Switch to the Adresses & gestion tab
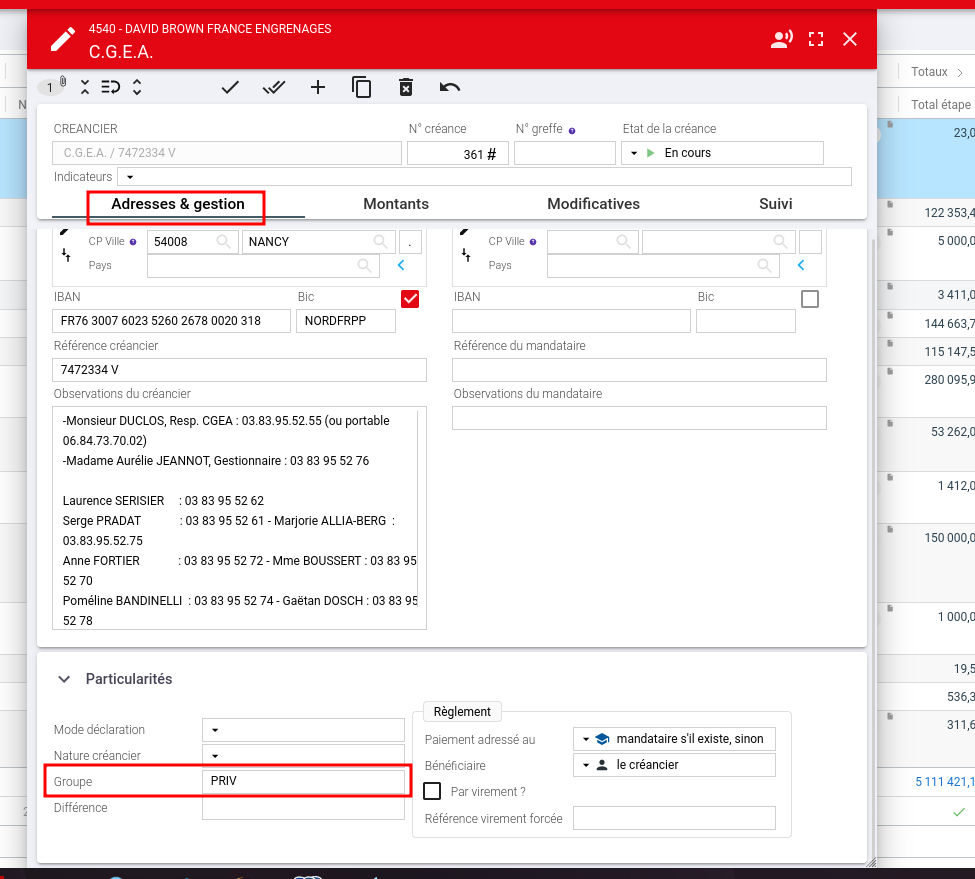The width and height of the screenshot is (975, 879). (178, 204)
